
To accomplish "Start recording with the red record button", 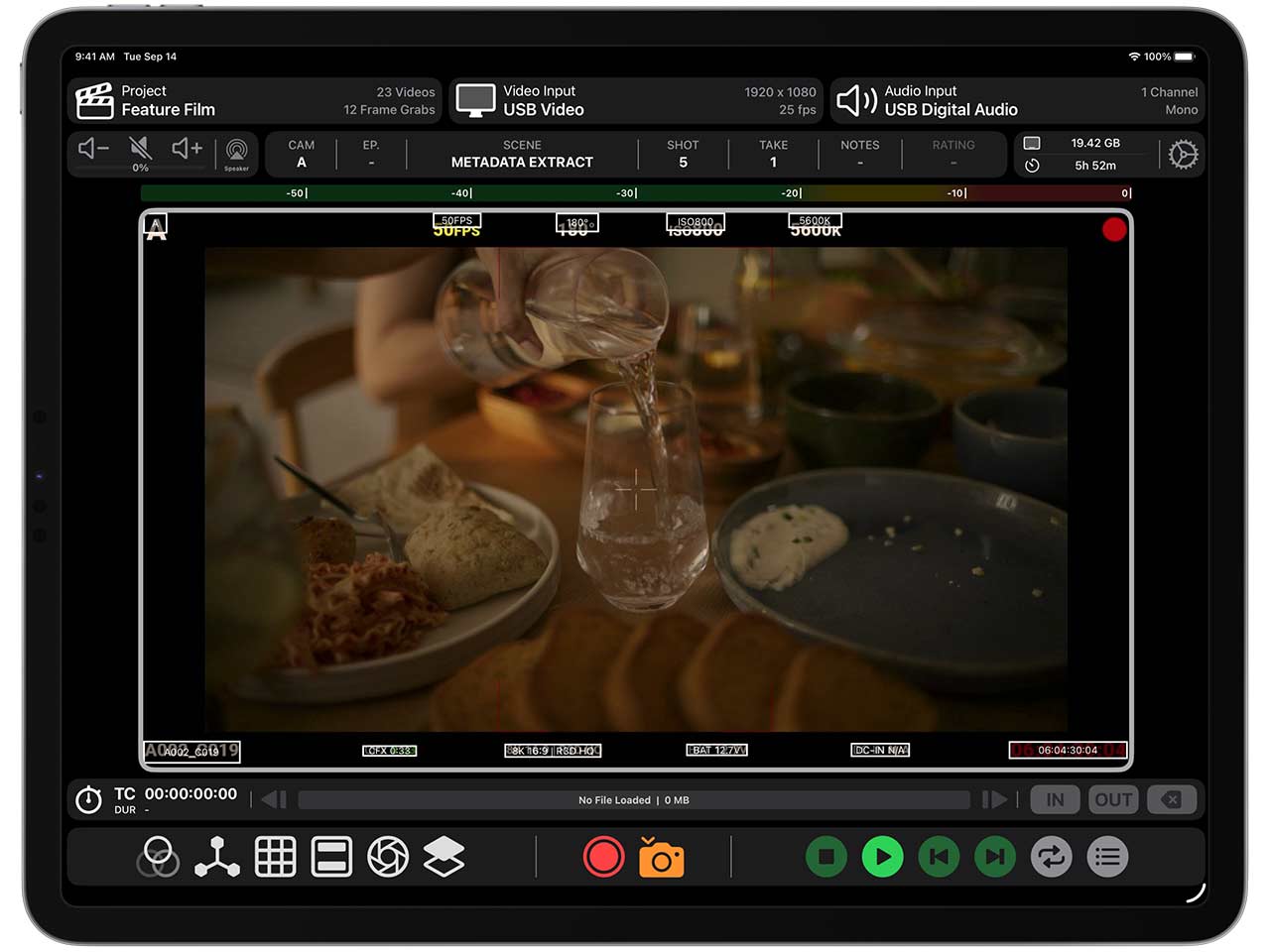I will (603, 857).
